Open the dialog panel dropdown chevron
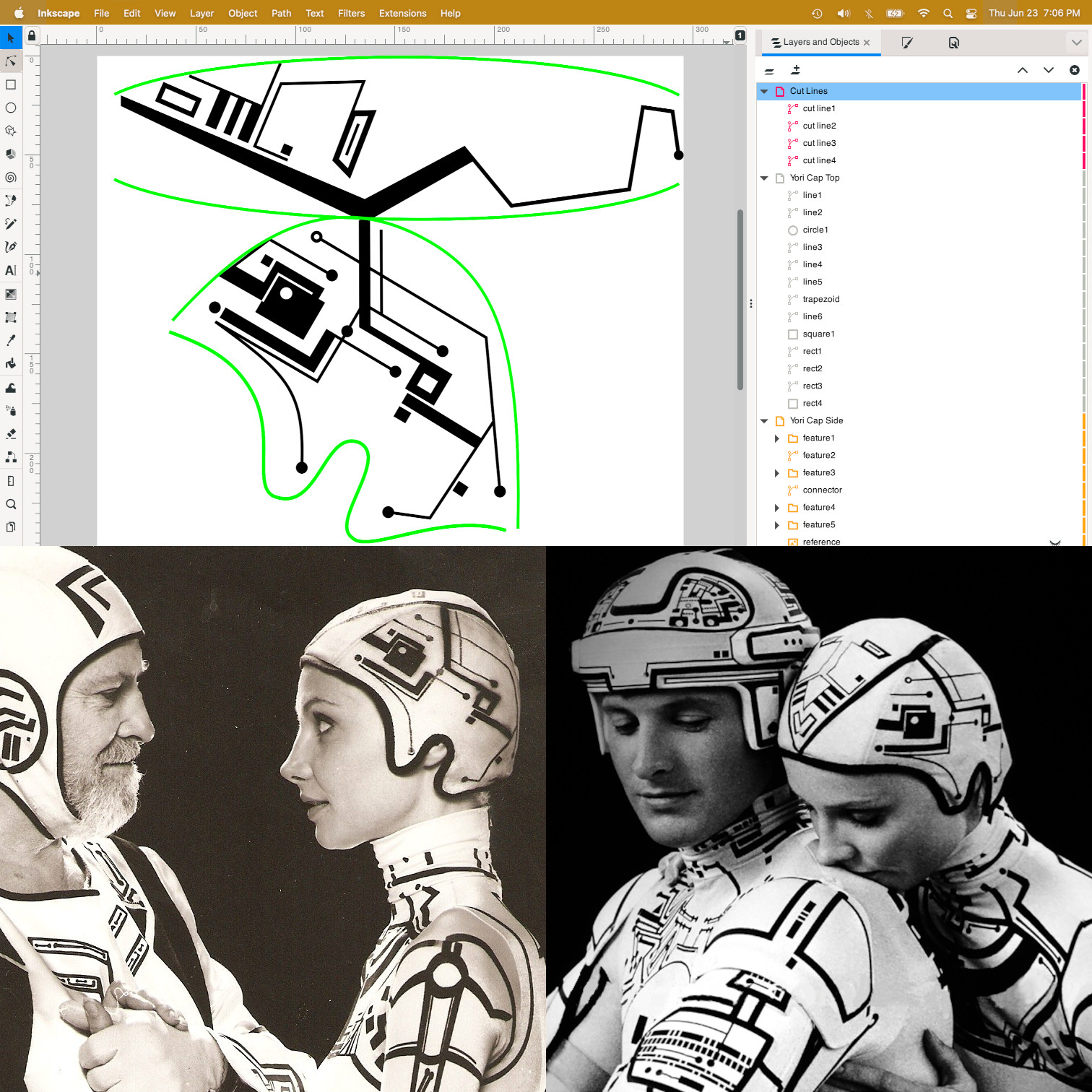The image size is (1092, 1092). coord(1077,43)
